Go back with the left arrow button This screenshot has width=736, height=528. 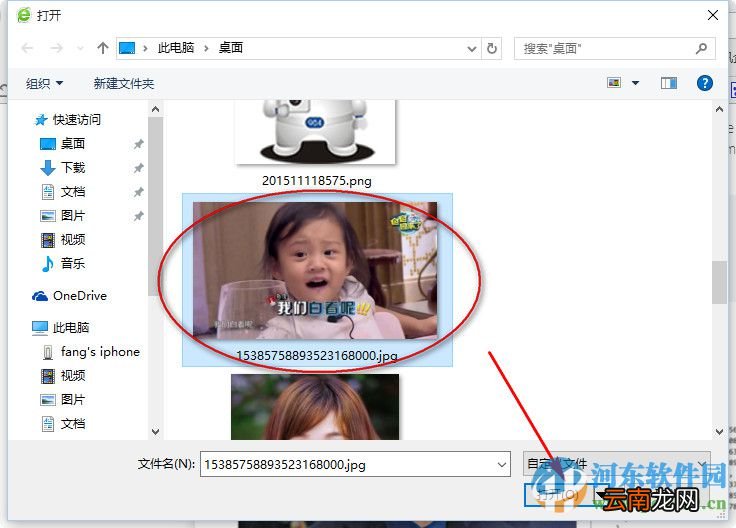point(27,48)
